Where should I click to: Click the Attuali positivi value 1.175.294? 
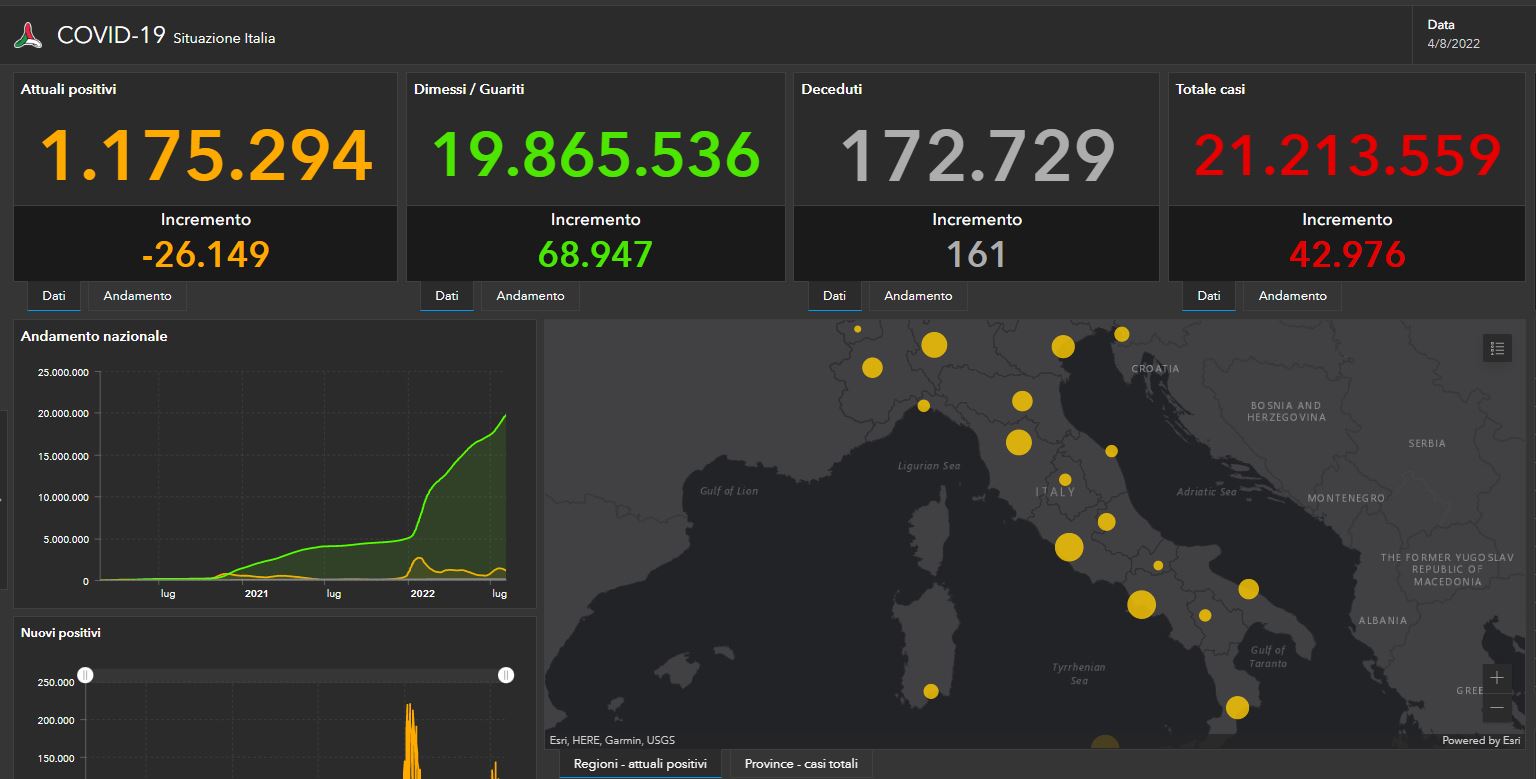coord(206,156)
